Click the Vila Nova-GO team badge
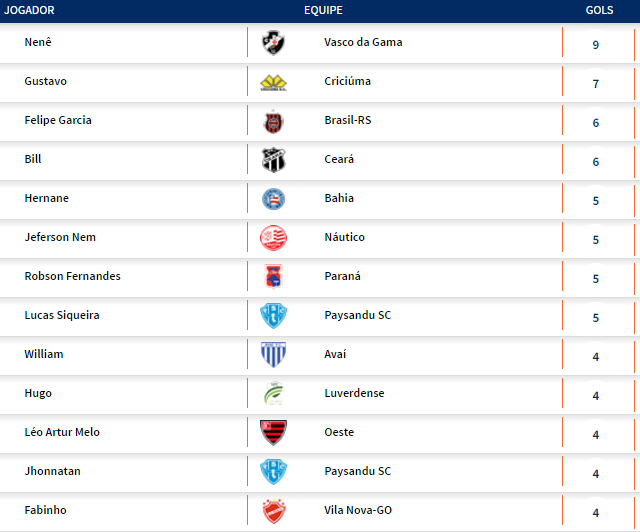The height and width of the screenshot is (532, 640). (273, 511)
